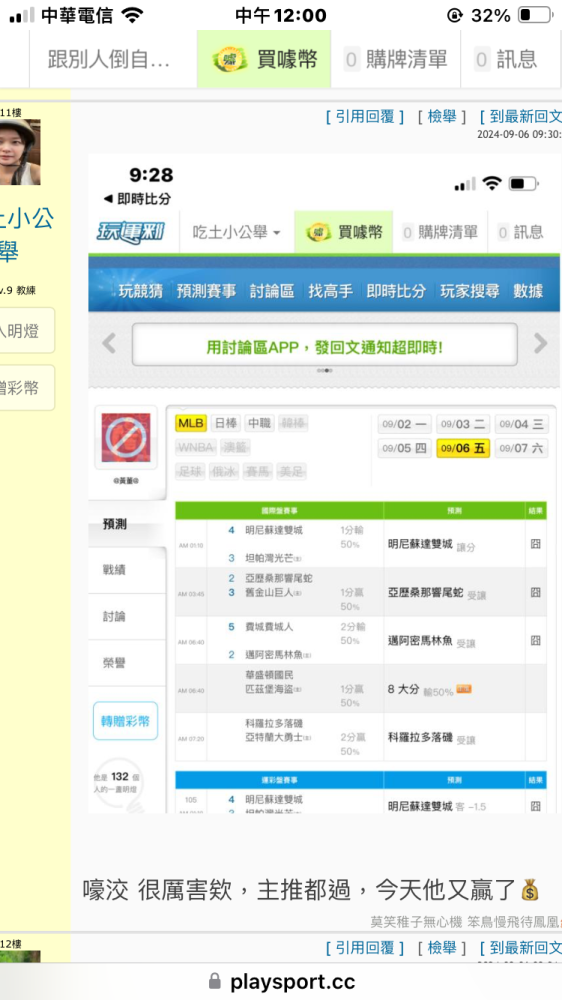562x1000 pixels.
Task: Click the Lv.9 教練 level label
Action: tap(18, 290)
